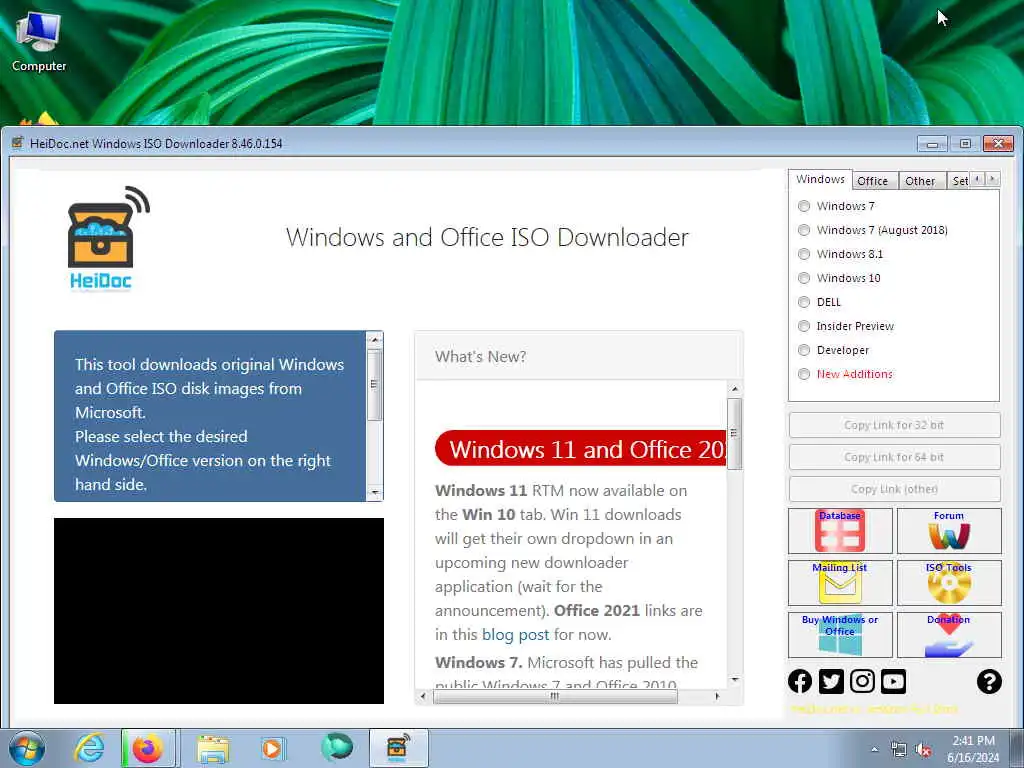
Task: Switch to the Office tab
Action: 872,182
